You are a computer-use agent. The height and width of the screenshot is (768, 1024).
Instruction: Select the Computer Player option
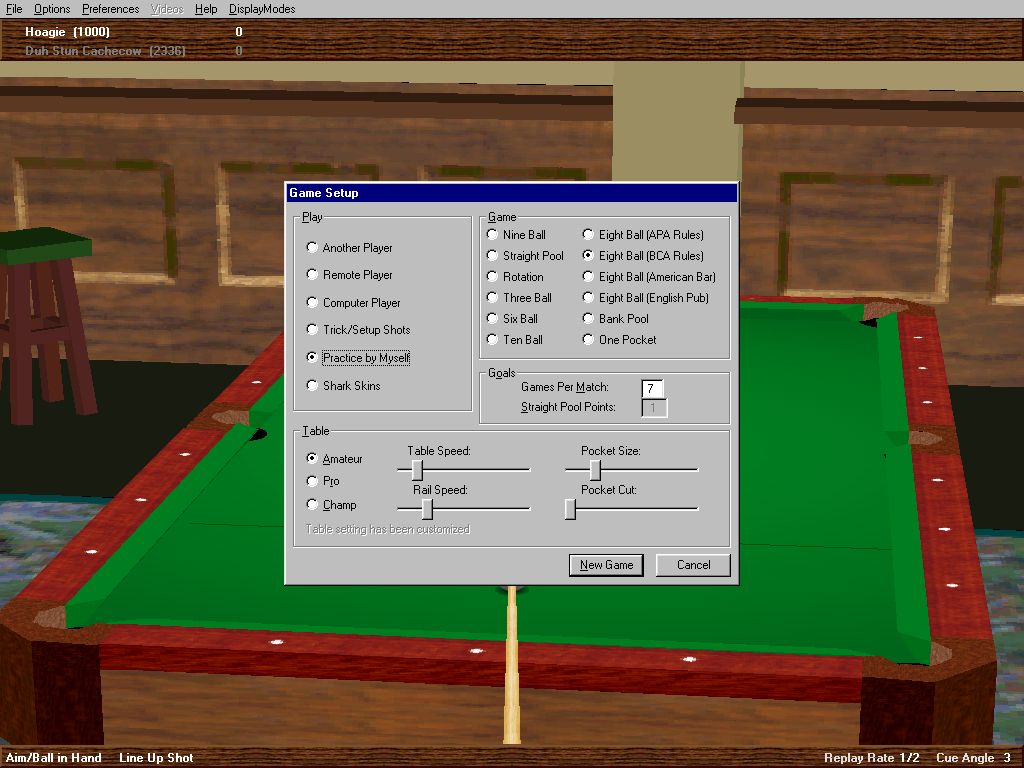[353, 302]
